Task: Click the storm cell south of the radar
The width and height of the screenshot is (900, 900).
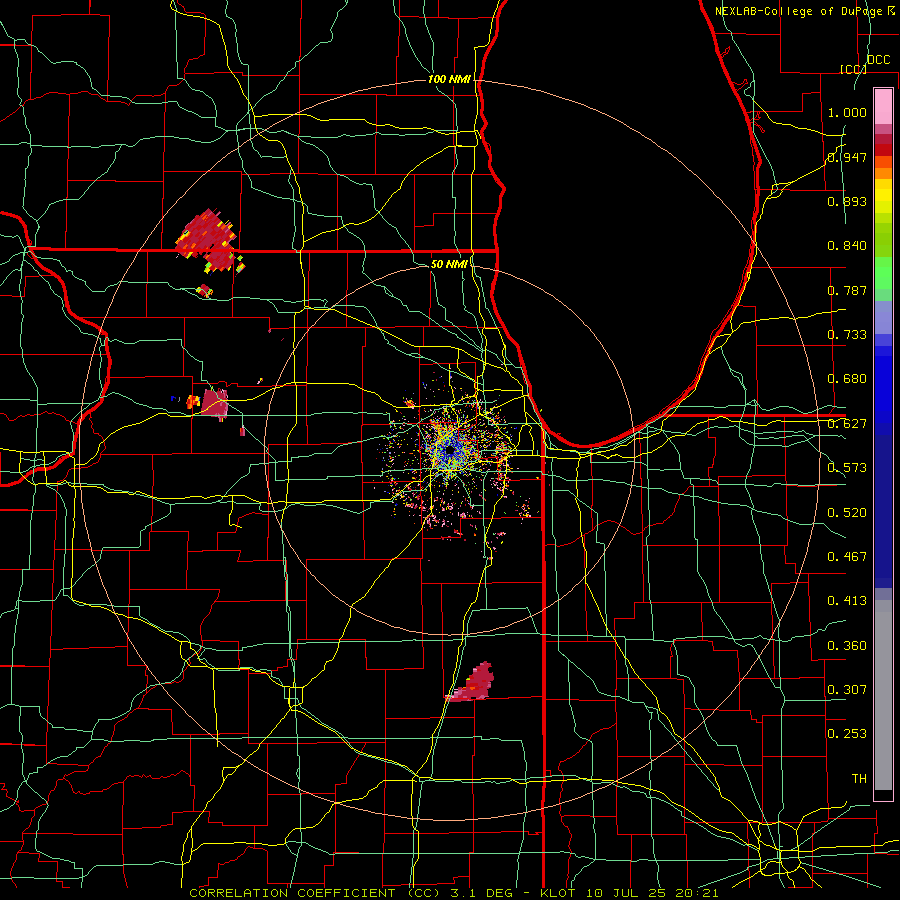Action: point(472,682)
